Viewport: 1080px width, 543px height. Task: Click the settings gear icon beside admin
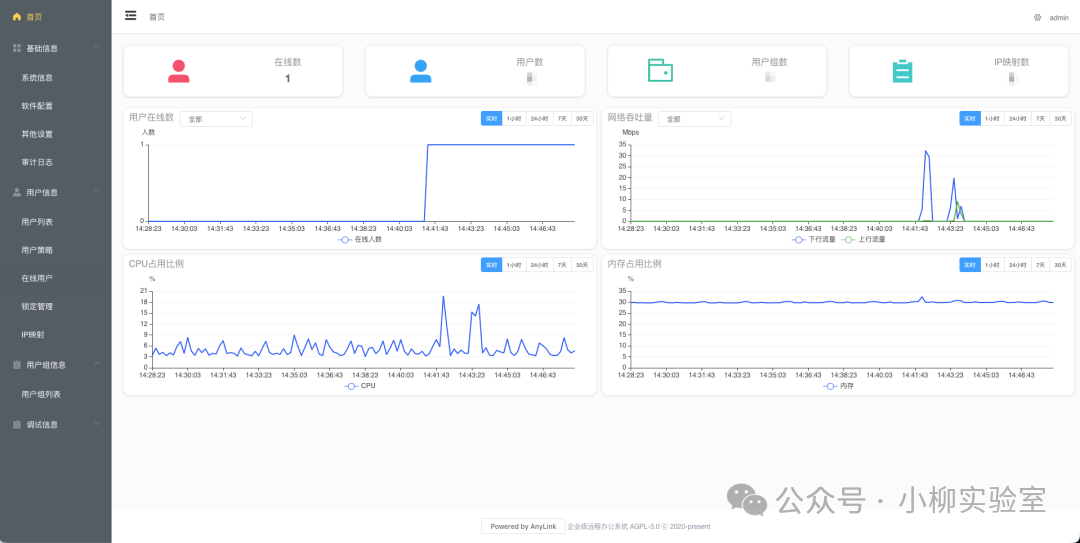(1037, 17)
